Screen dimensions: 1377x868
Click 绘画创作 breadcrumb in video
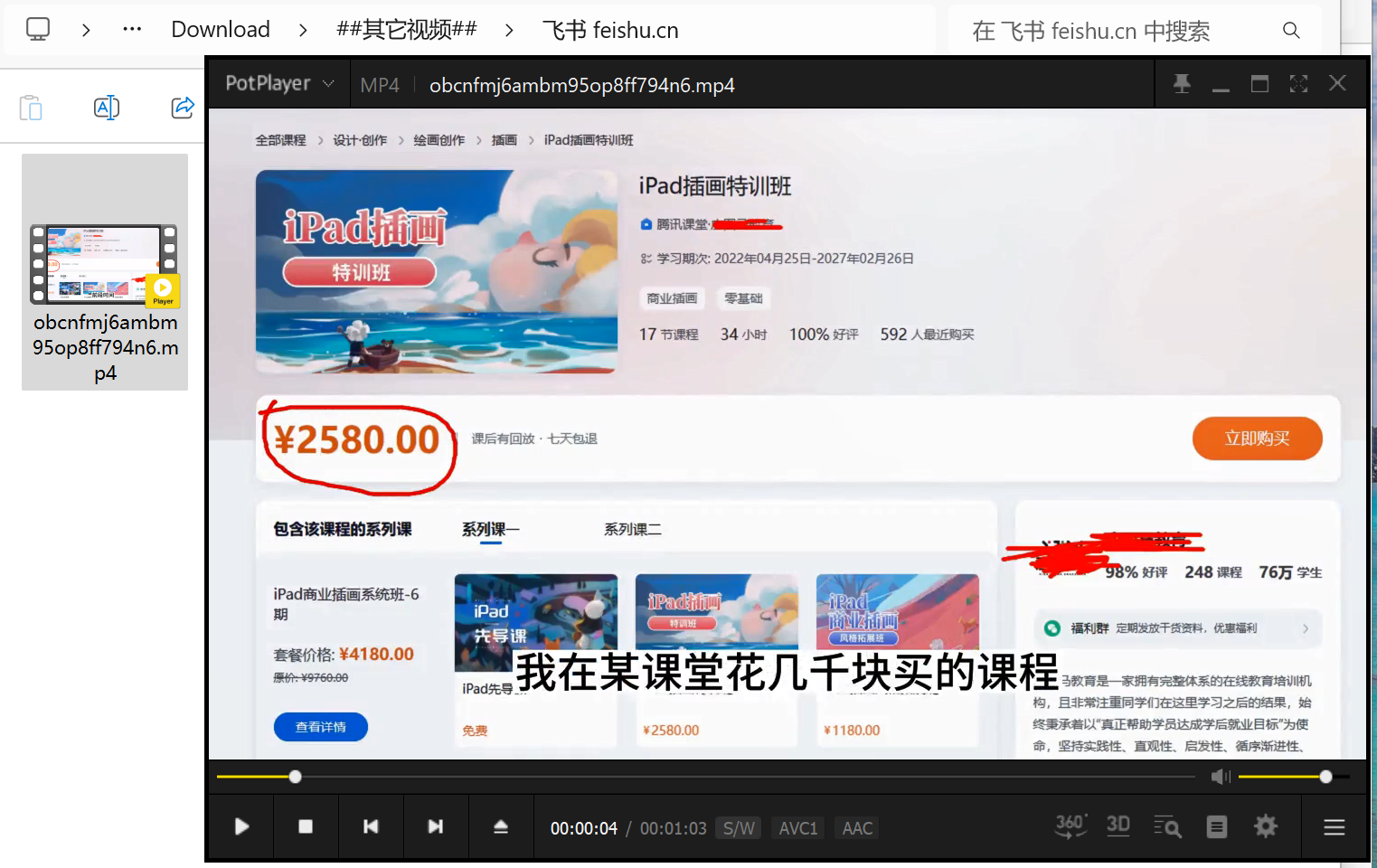pyautogui.click(x=439, y=140)
